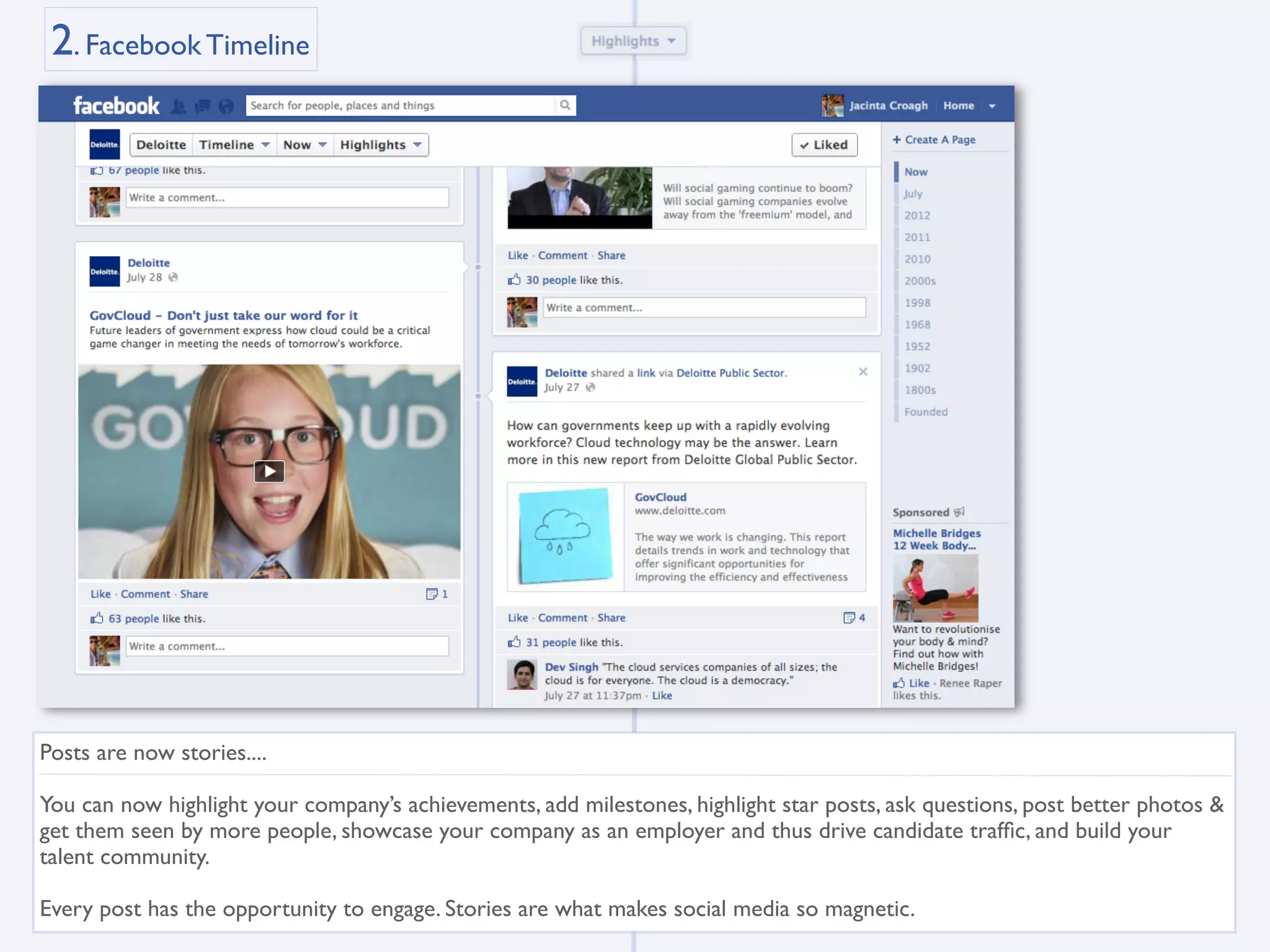
Task: Click Dev Singh's name
Action: (571, 667)
